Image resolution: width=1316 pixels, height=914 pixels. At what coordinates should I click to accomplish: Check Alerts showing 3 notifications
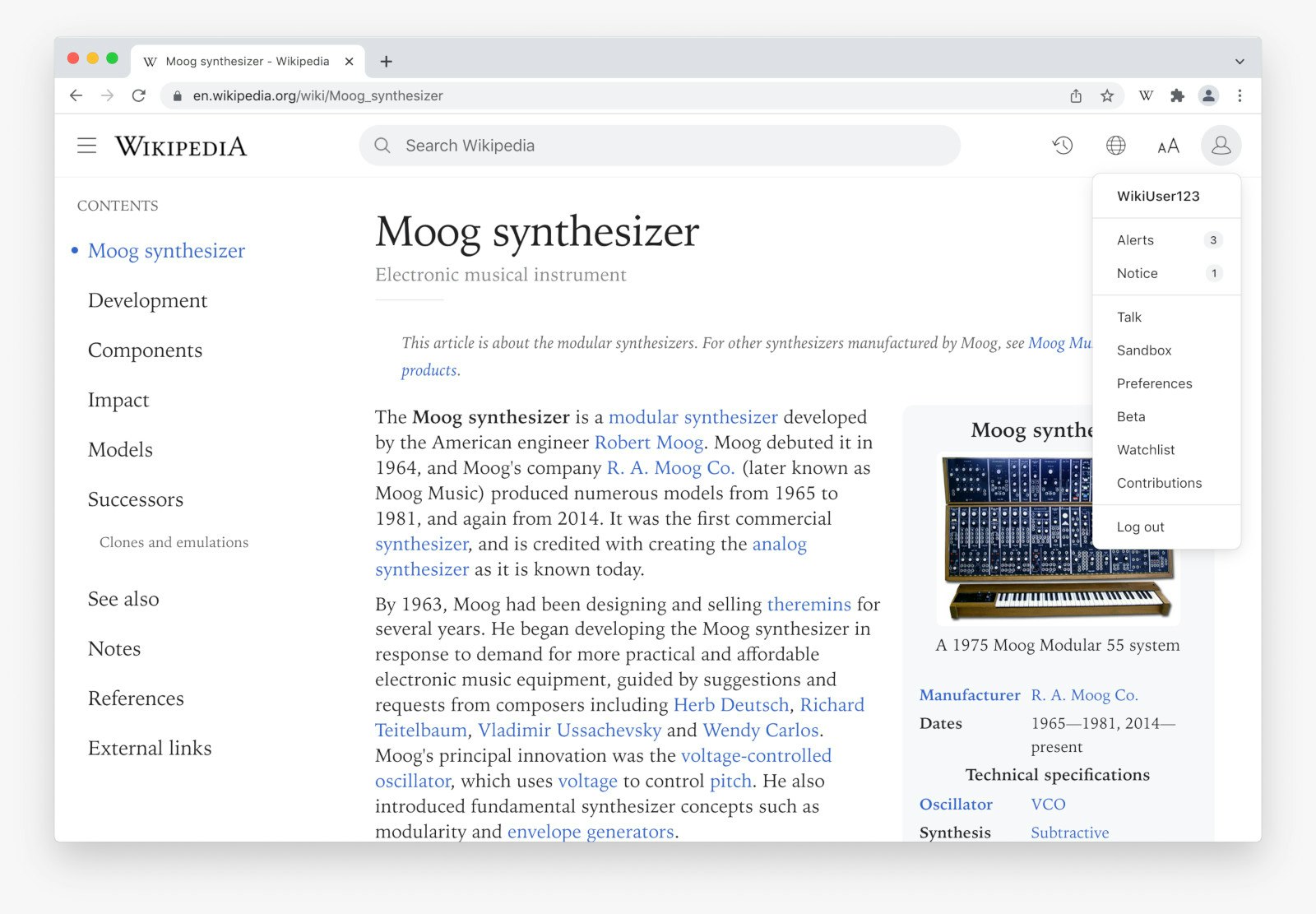(x=1135, y=240)
